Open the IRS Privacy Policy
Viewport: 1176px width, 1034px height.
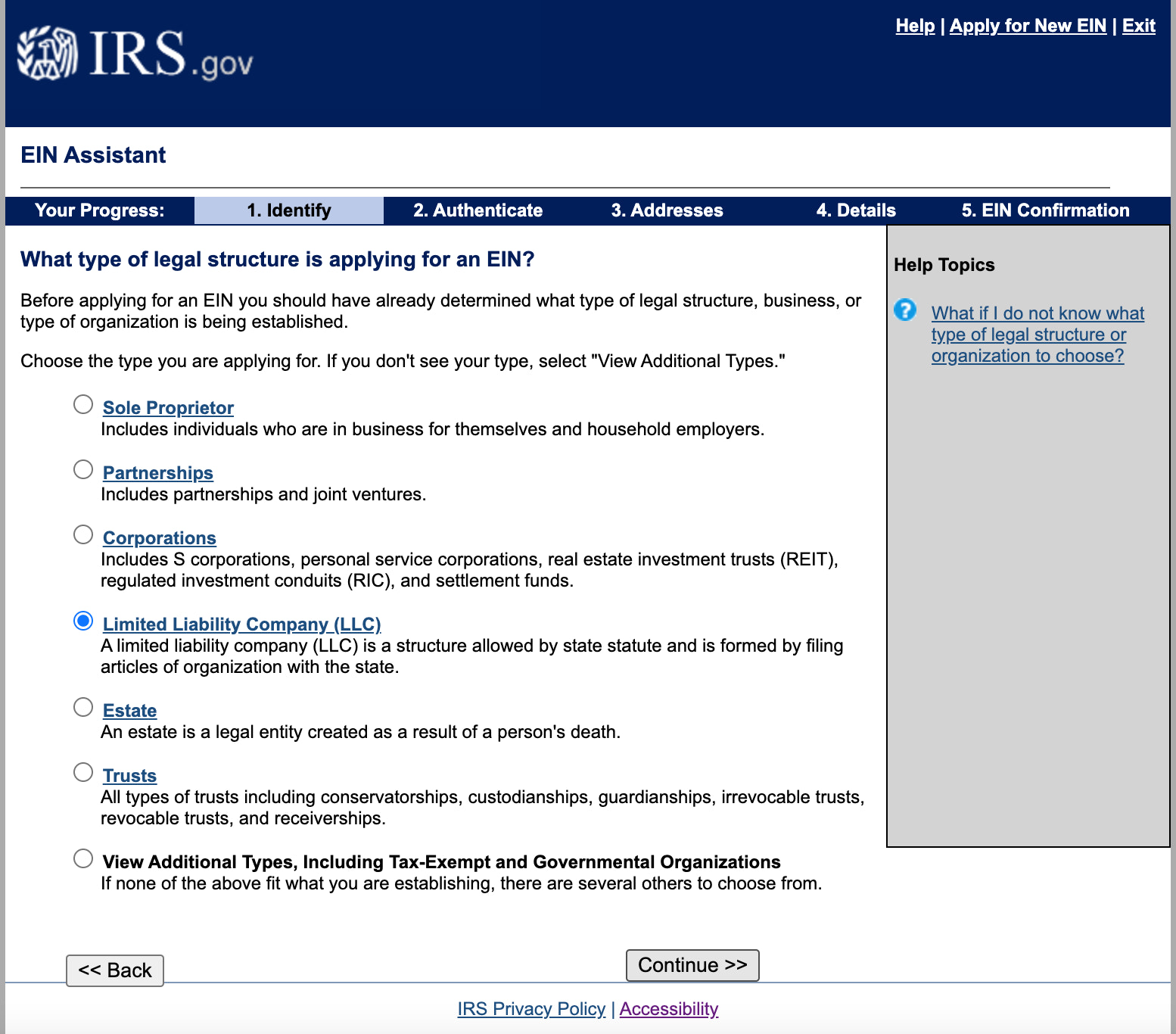(x=531, y=1008)
